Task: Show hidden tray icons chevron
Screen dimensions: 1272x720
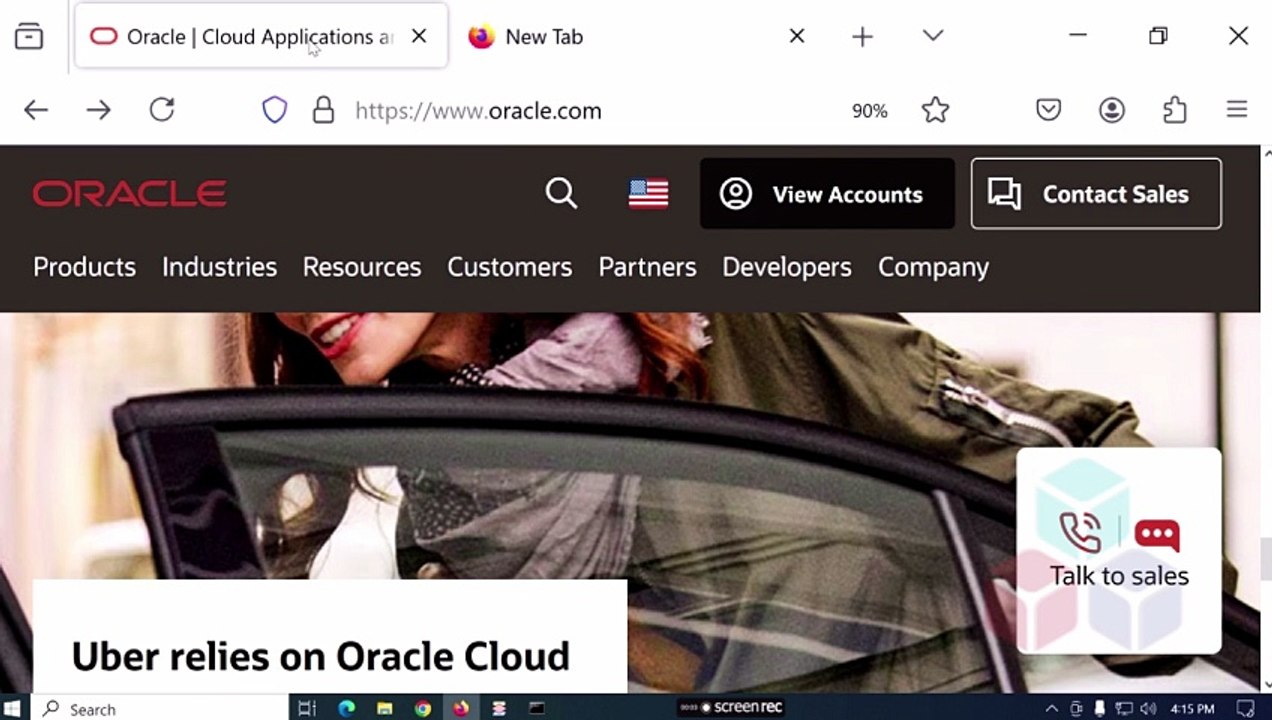Action: pyautogui.click(x=1051, y=708)
